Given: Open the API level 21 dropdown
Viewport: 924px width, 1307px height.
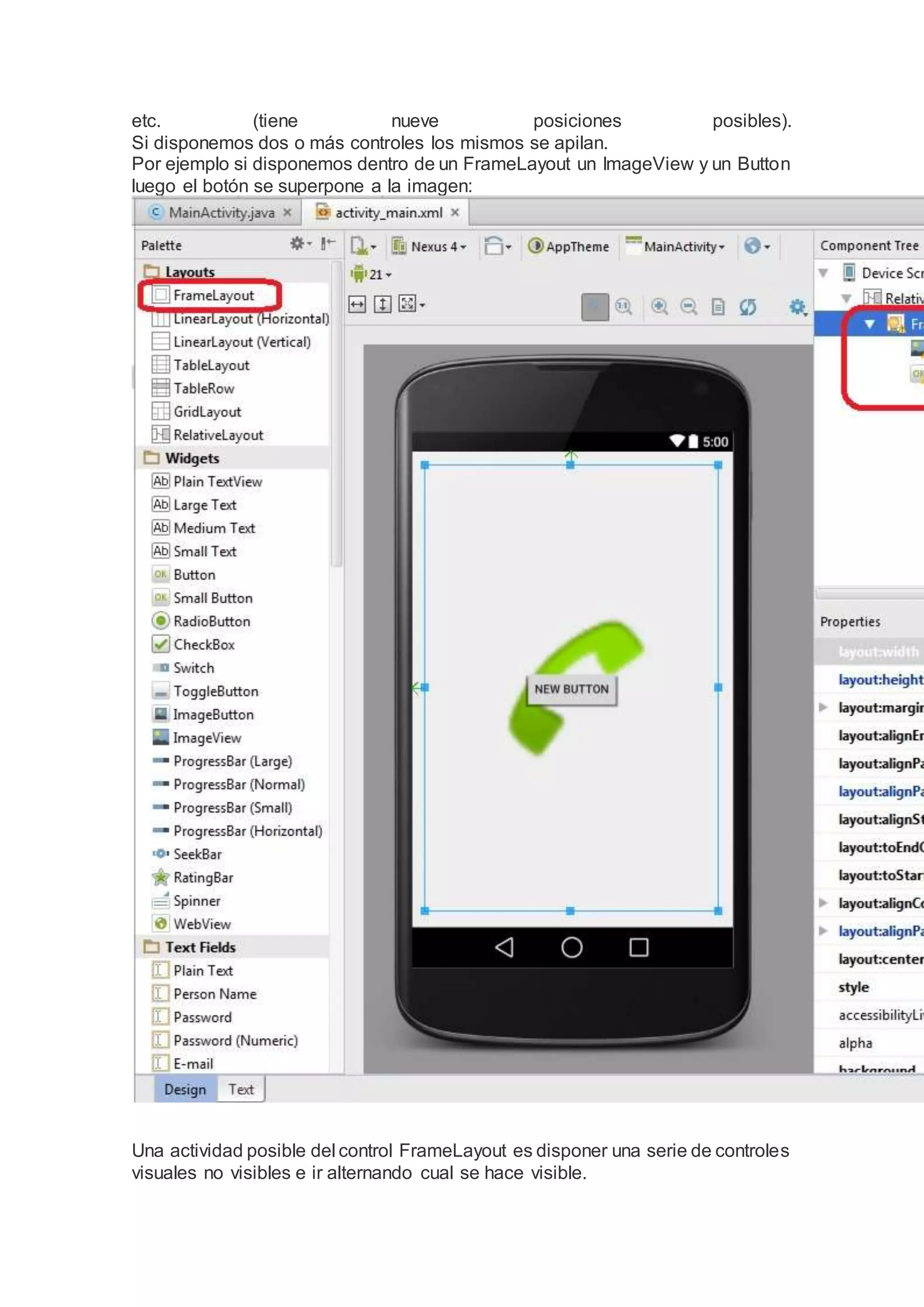Looking at the screenshot, I should 373,274.
